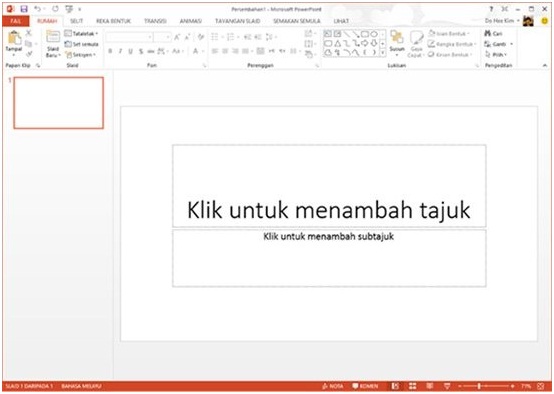Image resolution: width=554 pixels, height=394 pixels.
Task: Click the KOMEN comments button
Action: pos(365,386)
